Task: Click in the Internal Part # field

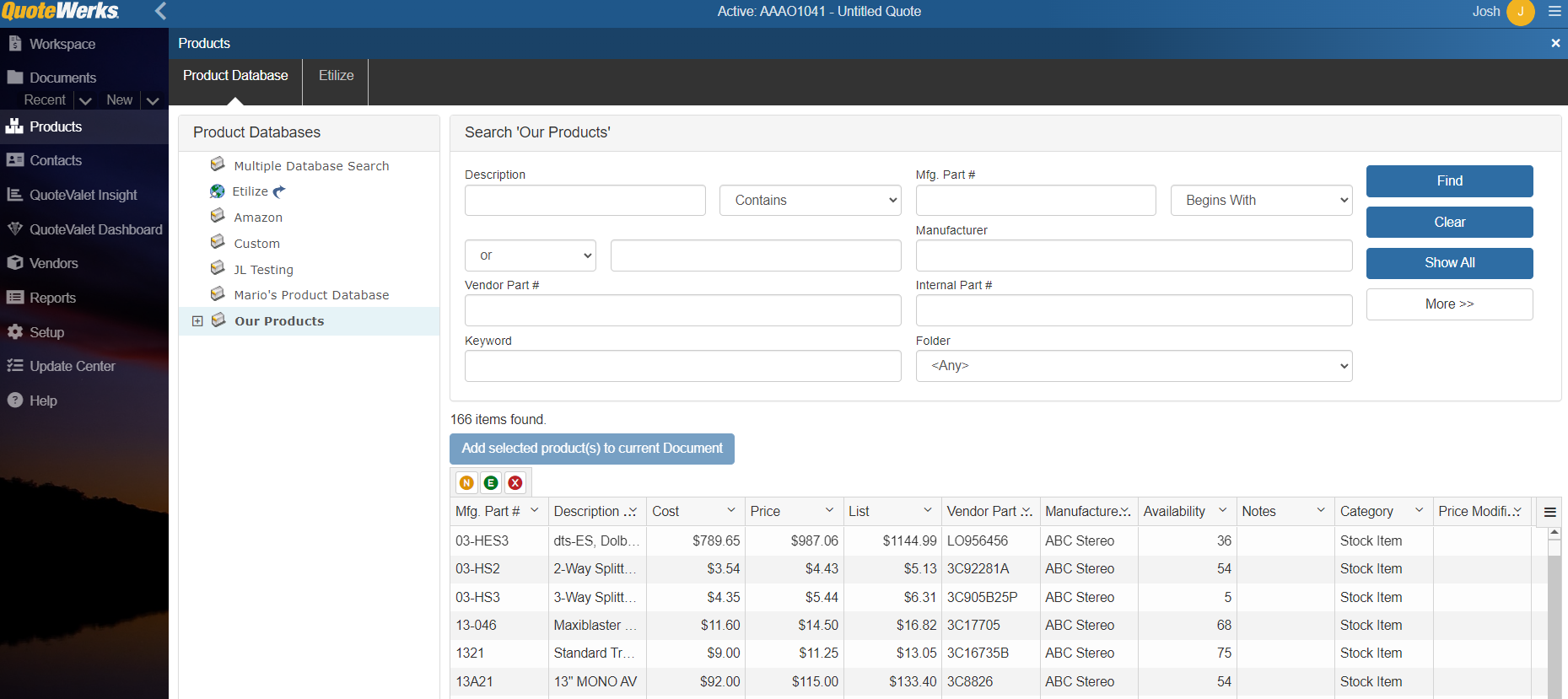Action: (x=1134, y=310)
